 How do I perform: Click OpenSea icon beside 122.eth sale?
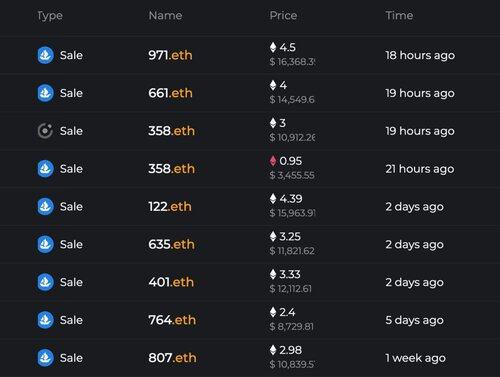pos(45,206)
